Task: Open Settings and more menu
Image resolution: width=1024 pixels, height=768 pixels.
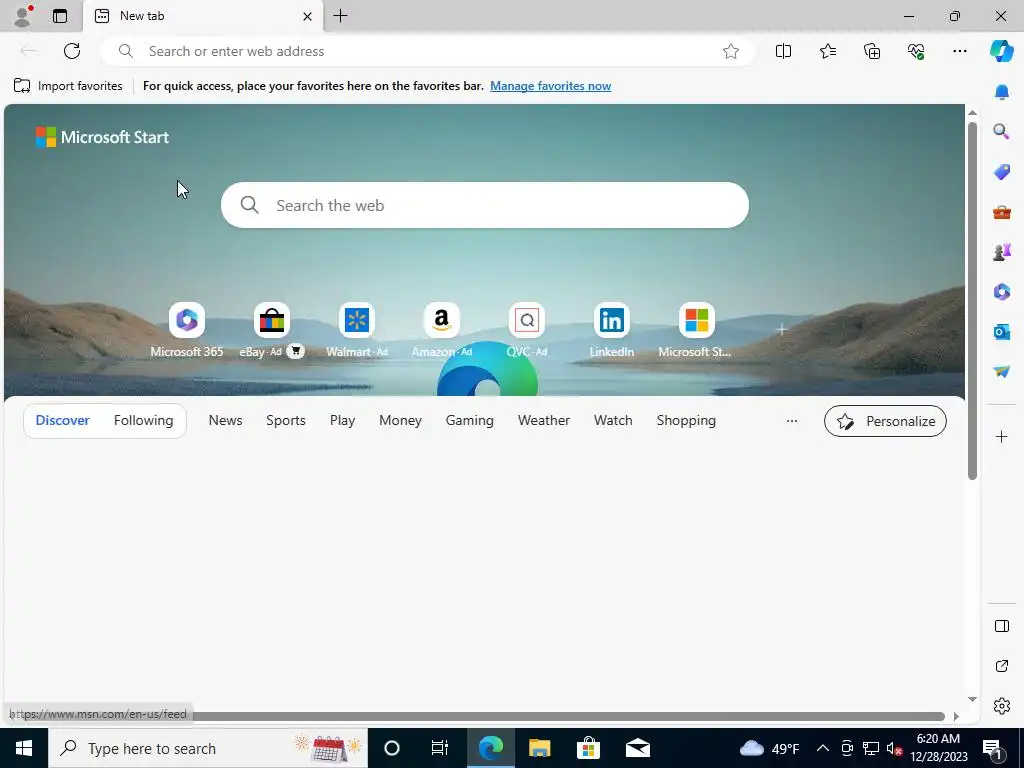Action: pyautogui.click(x=959, y=51)
